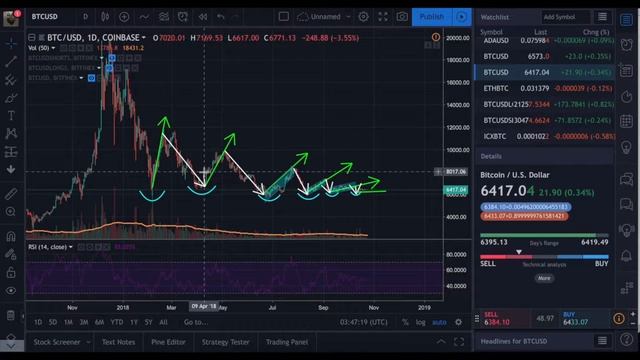
Task: Select the trend line drawing tool
Action: [x=11, y=61]
